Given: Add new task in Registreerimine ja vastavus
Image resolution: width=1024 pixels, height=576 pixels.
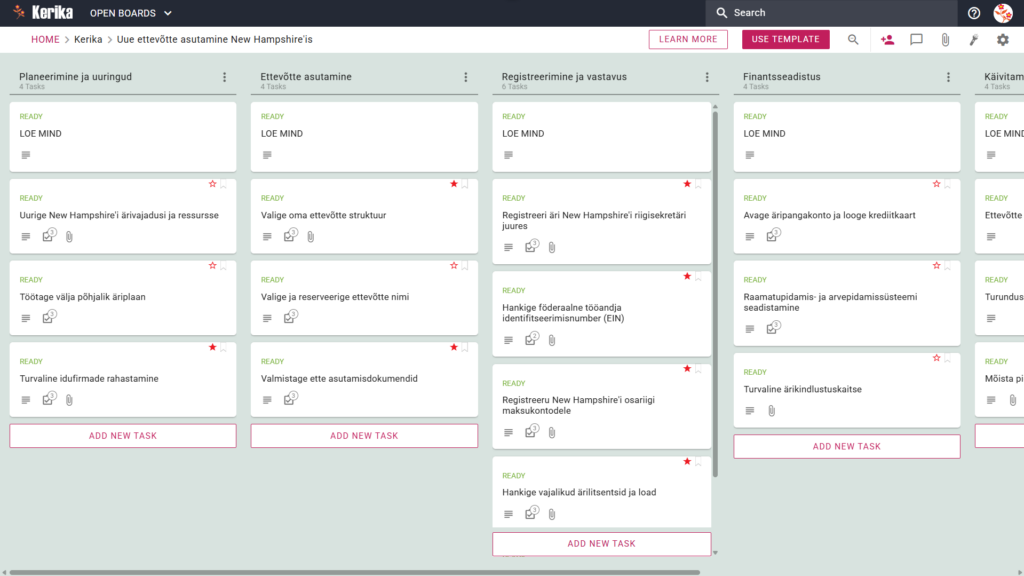Looking at the screenshot, I should (601, 543).
